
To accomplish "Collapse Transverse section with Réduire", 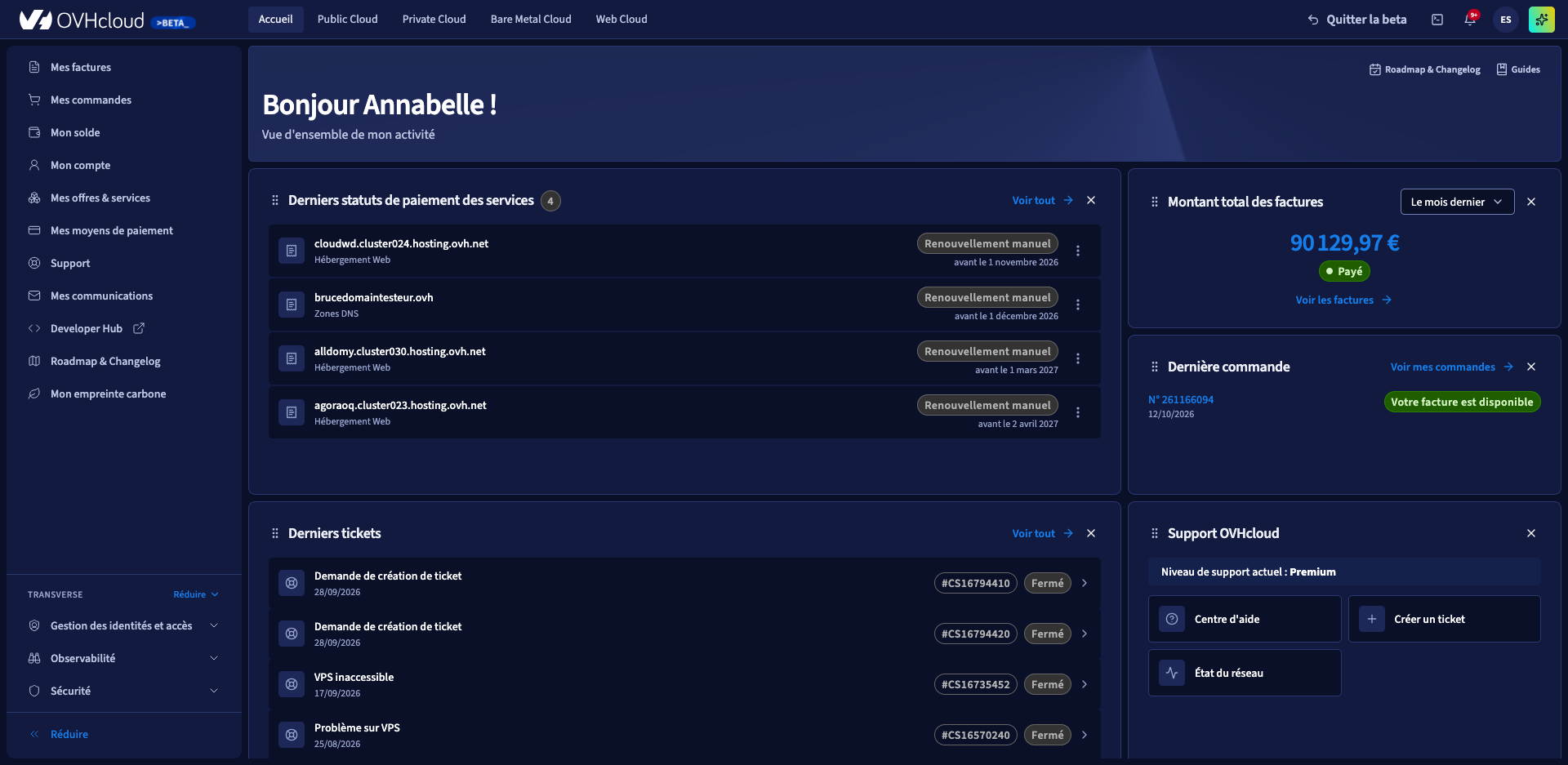I will [x=196, y=594].
